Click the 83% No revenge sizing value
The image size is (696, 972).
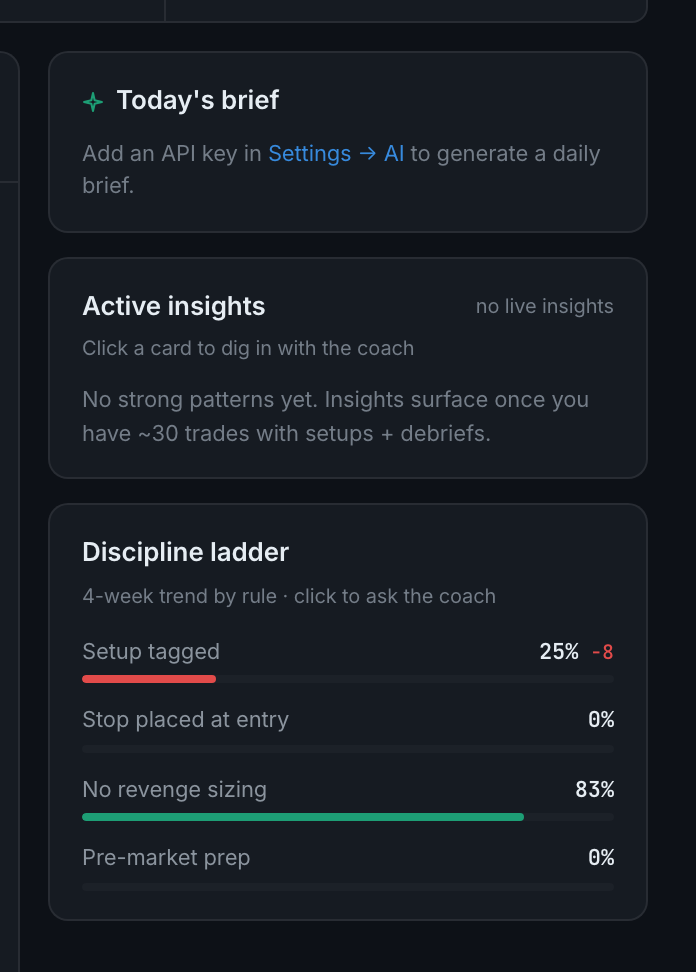[x=594, y=790]
